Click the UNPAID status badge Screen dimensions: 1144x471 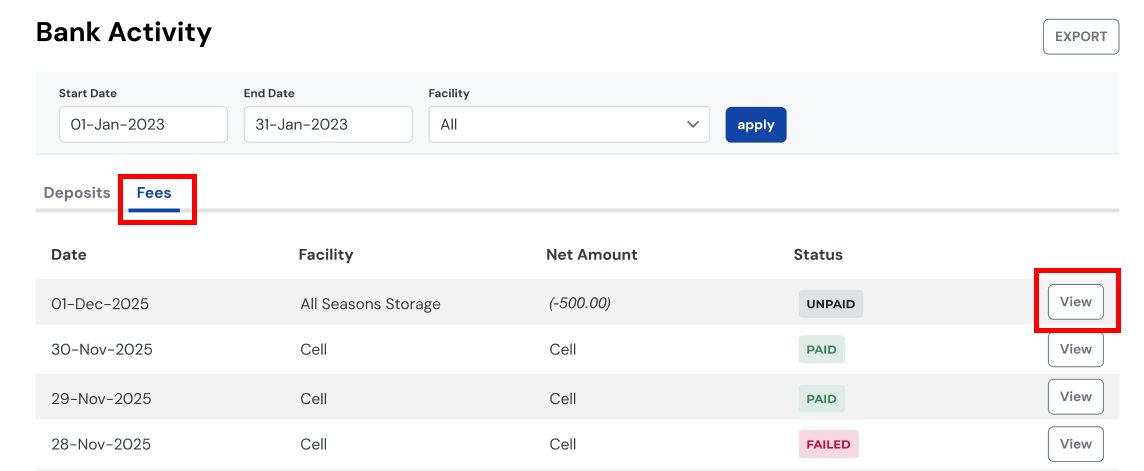pos(830,304)
